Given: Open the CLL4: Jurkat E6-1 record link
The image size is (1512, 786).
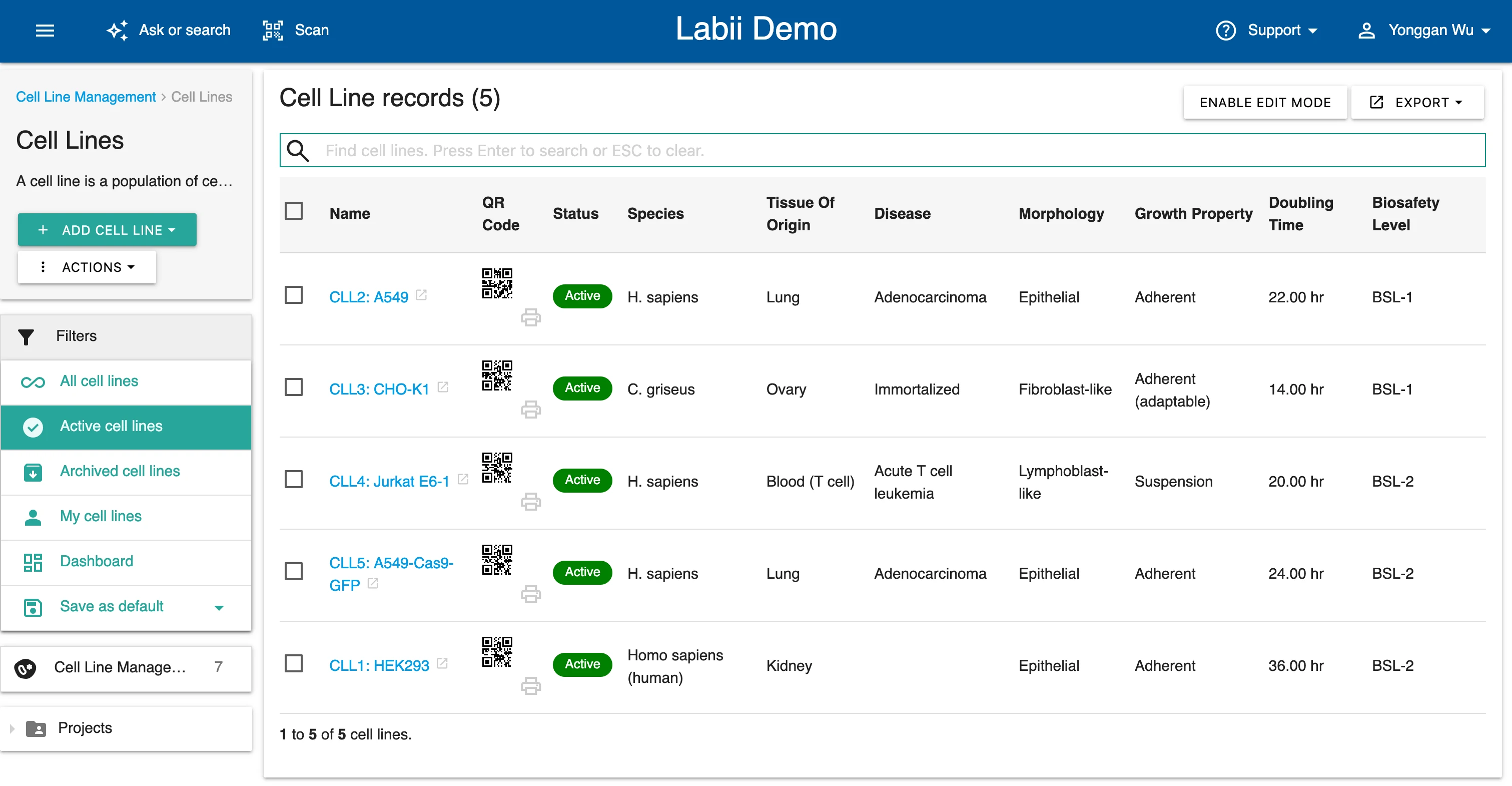Looking at the screenshot, I should 389,481.
